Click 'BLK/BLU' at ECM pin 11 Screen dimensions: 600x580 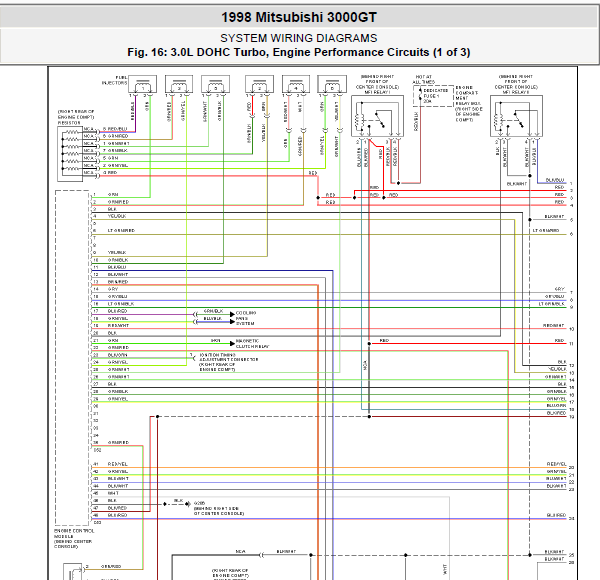(117, 267)
